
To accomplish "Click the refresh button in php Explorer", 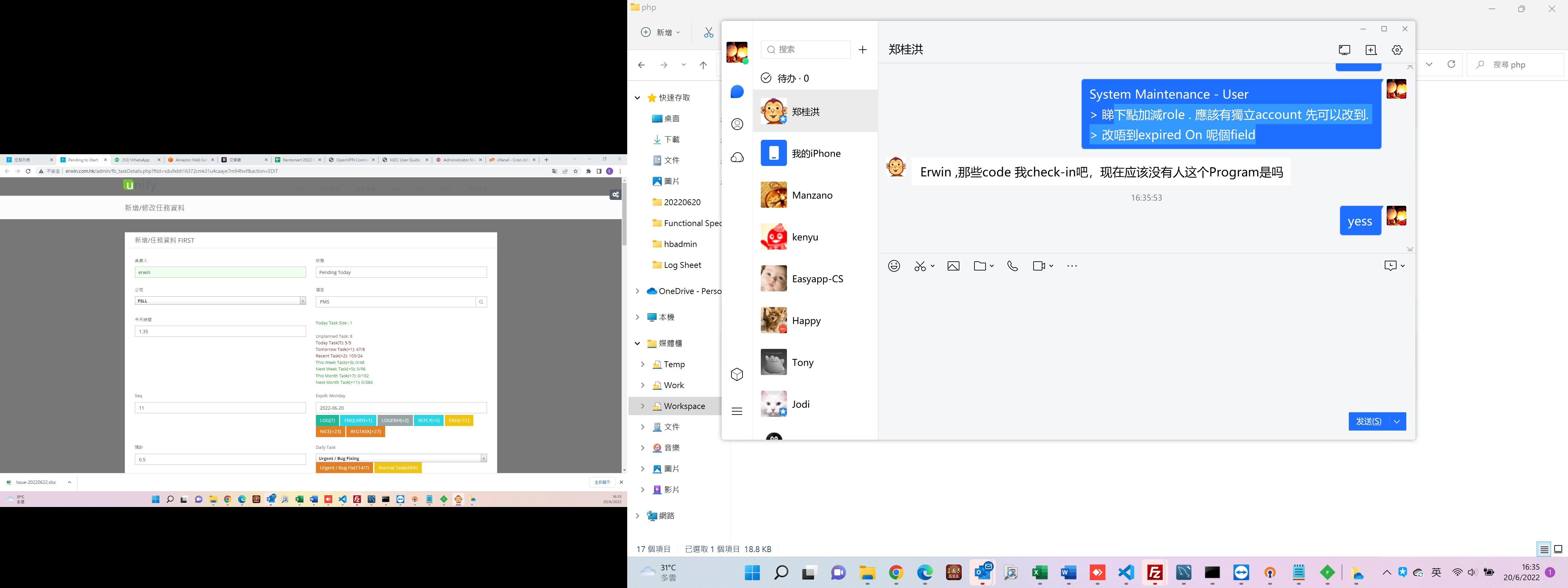I will (x=1451, y=64).
